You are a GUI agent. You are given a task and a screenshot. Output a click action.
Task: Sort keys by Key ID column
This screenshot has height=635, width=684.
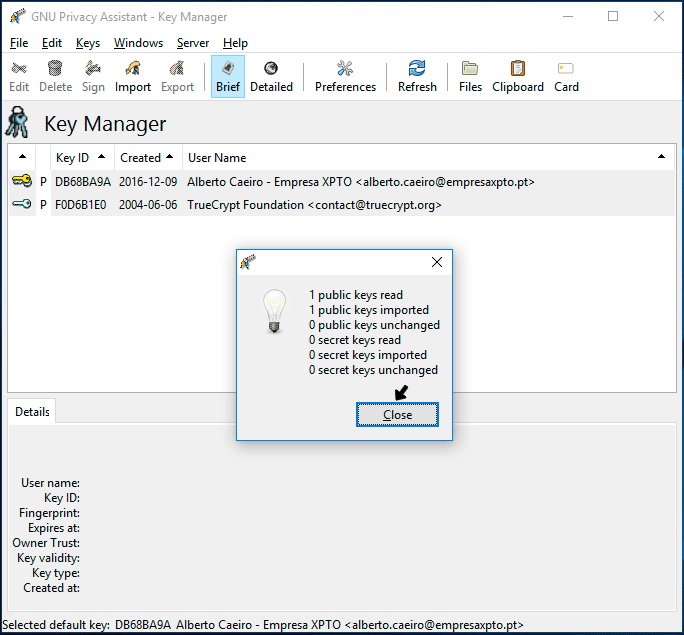point(82,157)
